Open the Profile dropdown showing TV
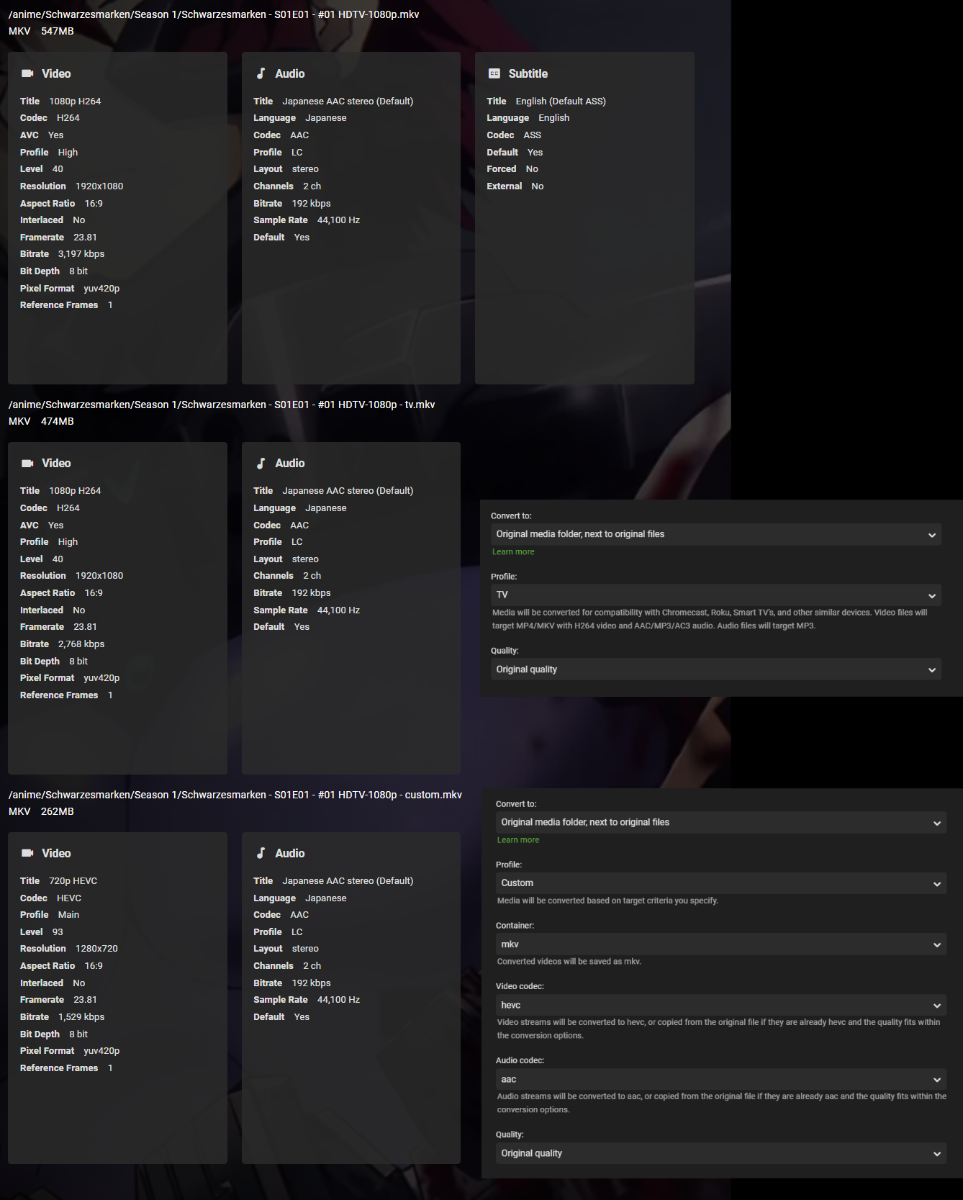Screen dimensions: 963x1200 pos(716,594)
